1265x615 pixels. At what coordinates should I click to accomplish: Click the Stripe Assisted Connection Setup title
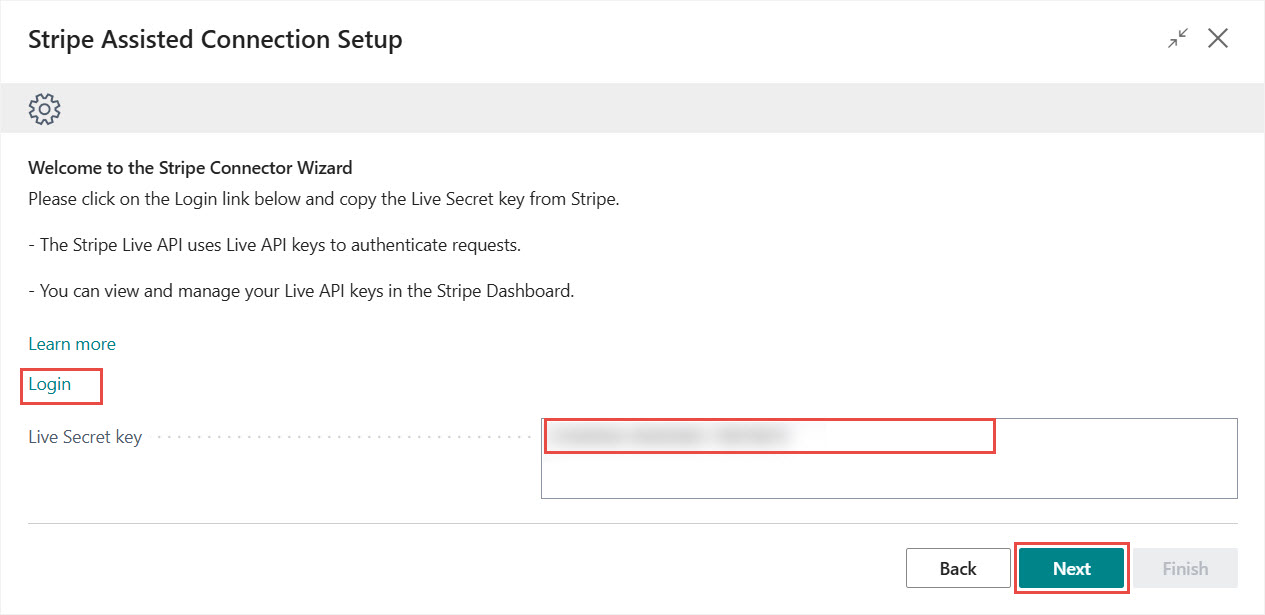click(215, 40)
